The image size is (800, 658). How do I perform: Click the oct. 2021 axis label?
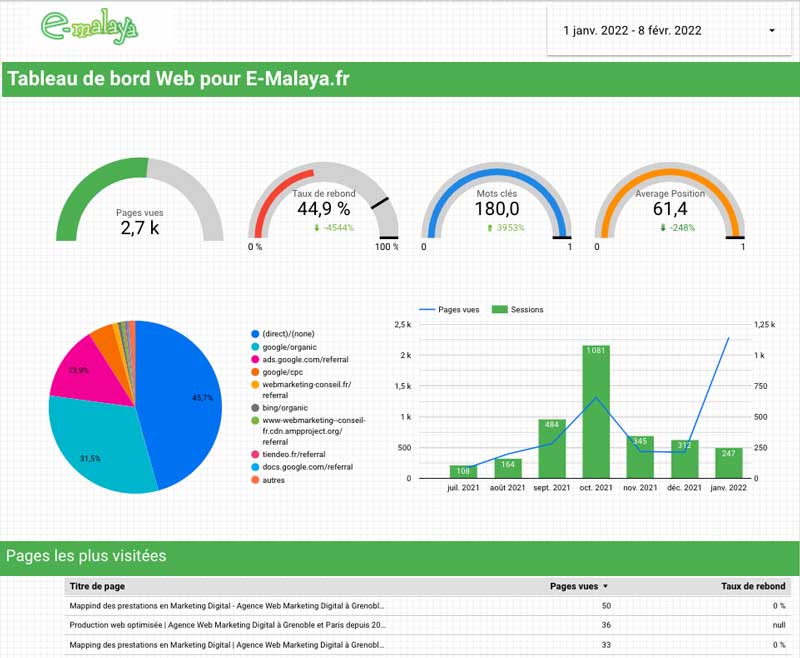(596, 488)
